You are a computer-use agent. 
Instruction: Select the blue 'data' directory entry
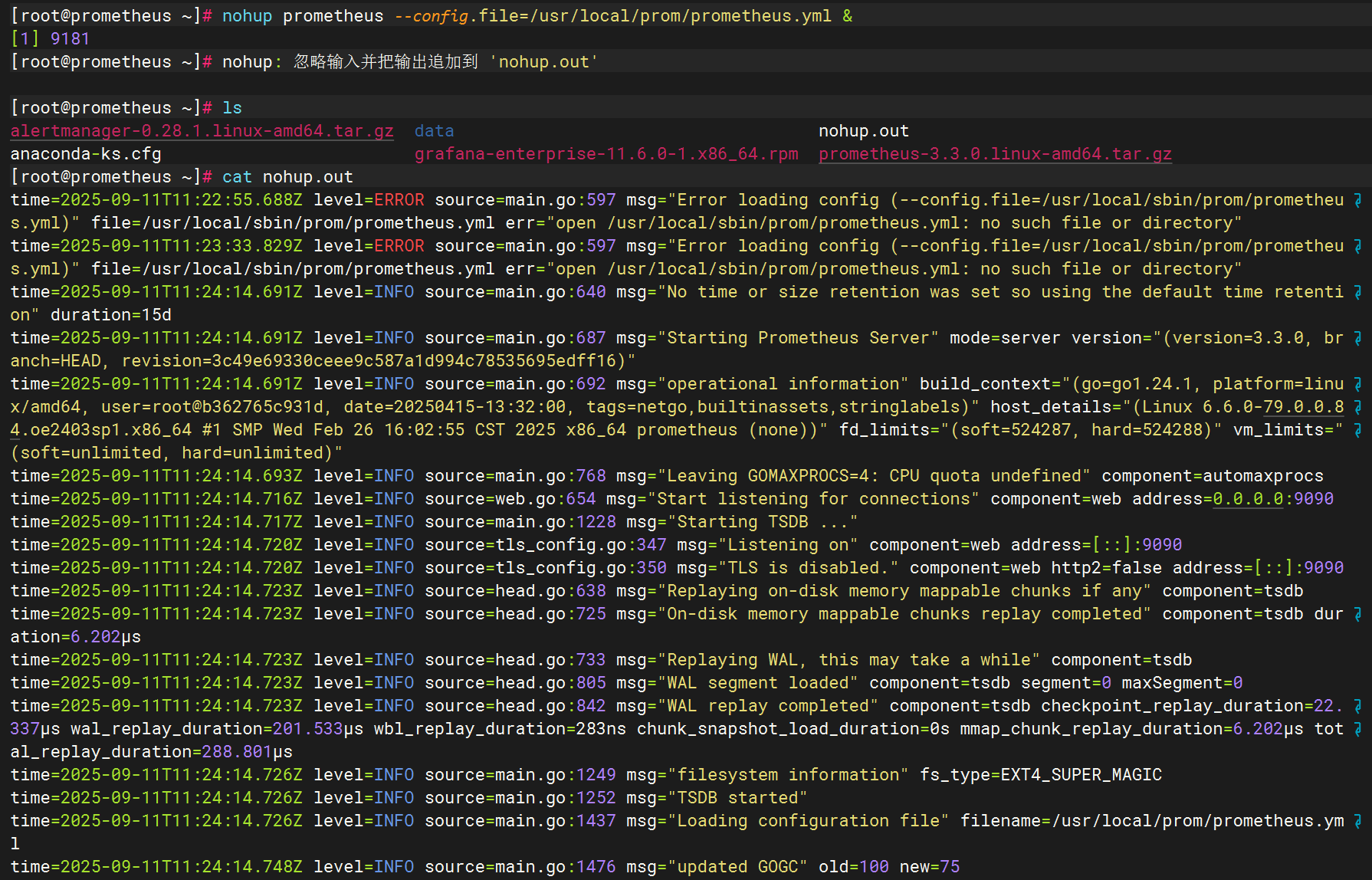[x=435, y=131]
